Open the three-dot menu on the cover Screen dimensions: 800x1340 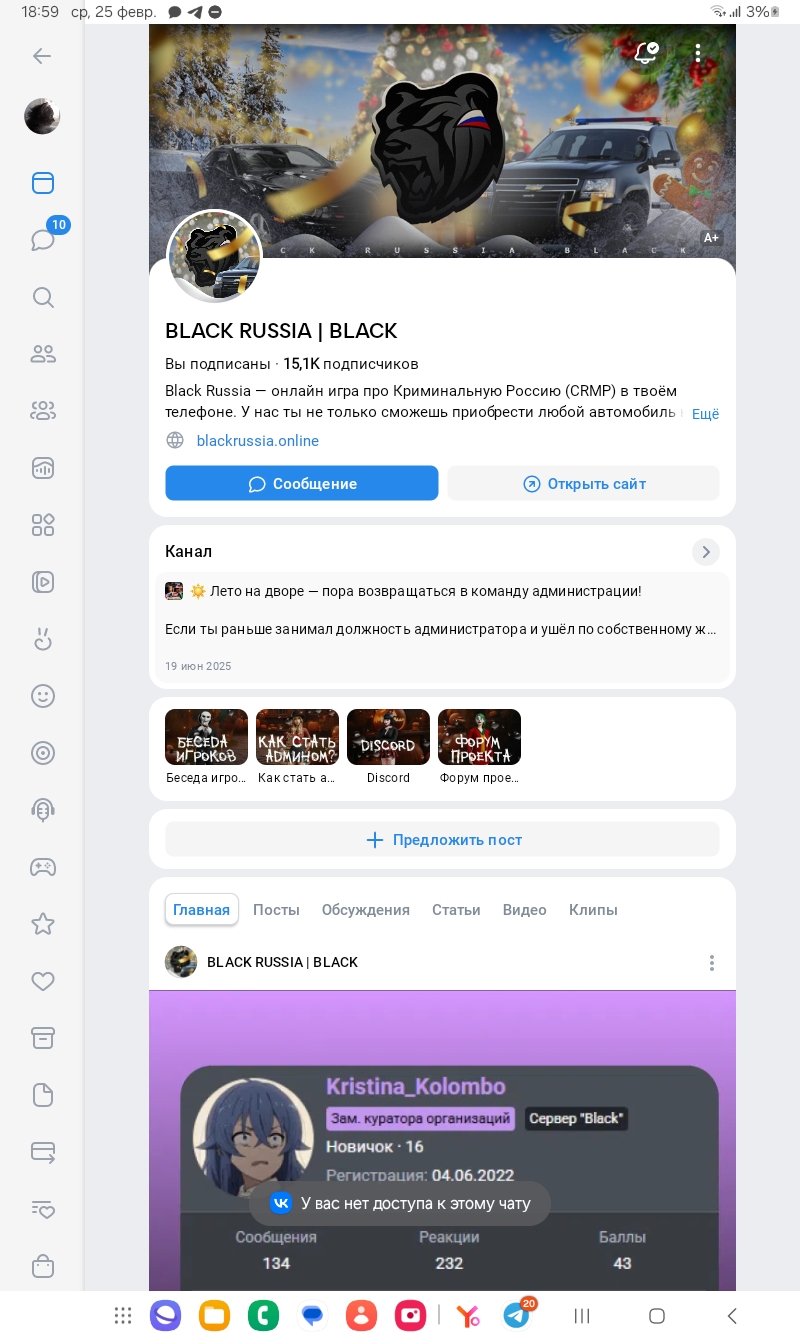tap(698, 53)
